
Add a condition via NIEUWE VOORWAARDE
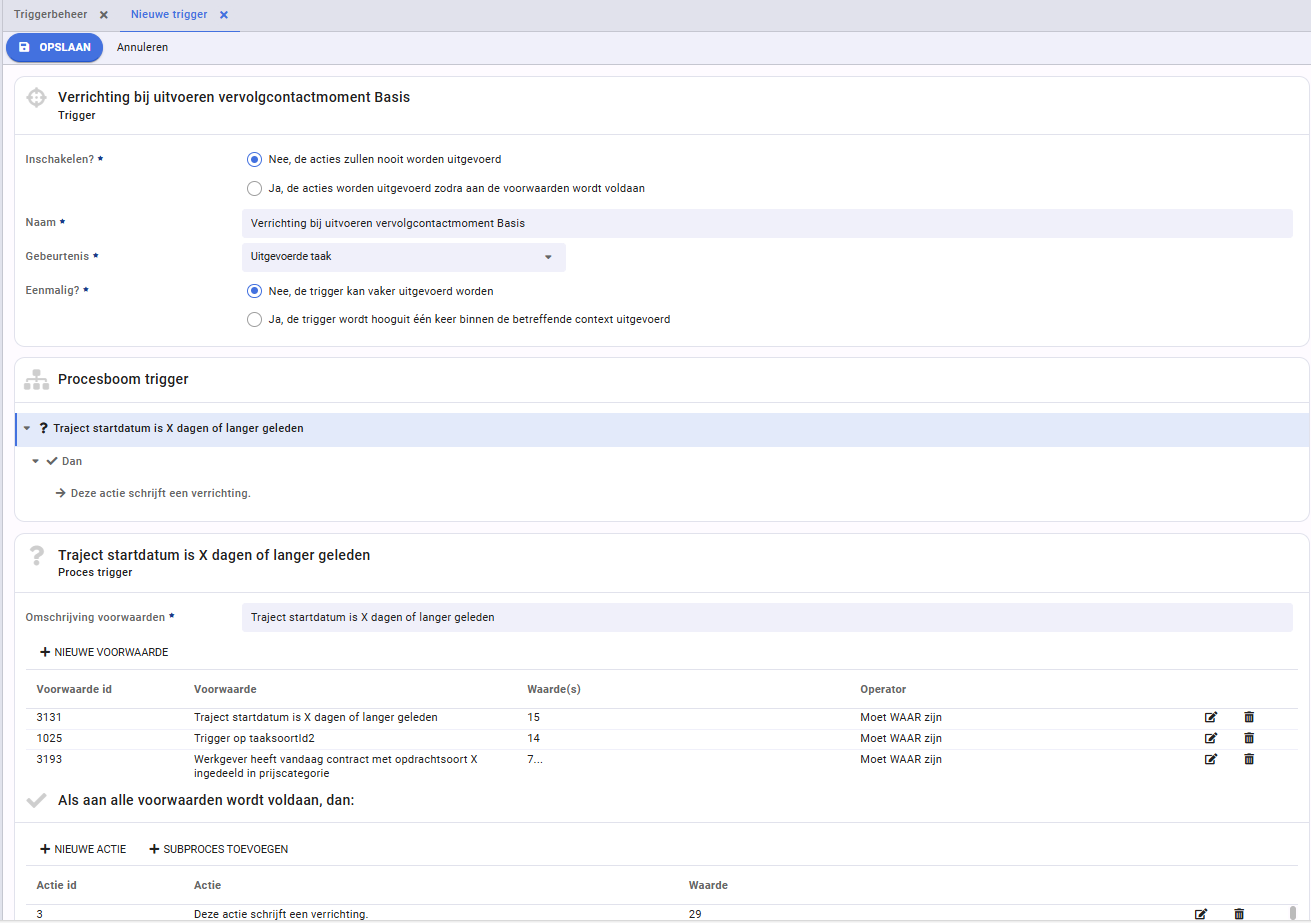104,652
